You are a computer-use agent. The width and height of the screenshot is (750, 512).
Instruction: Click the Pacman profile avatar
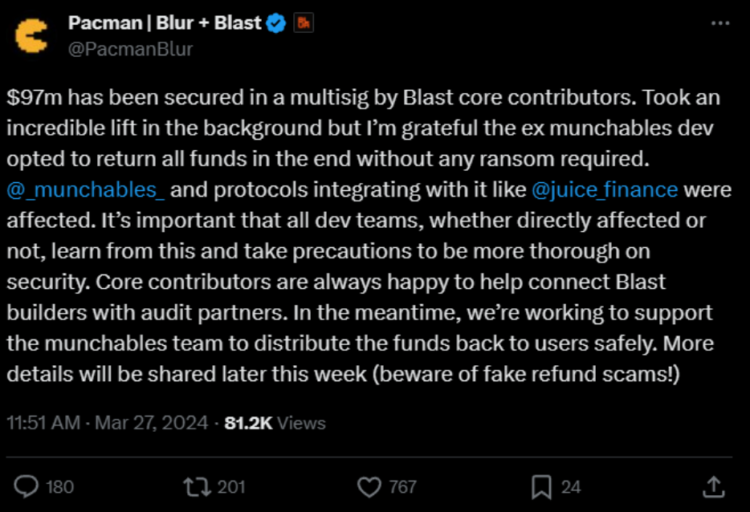click(32, 34)
